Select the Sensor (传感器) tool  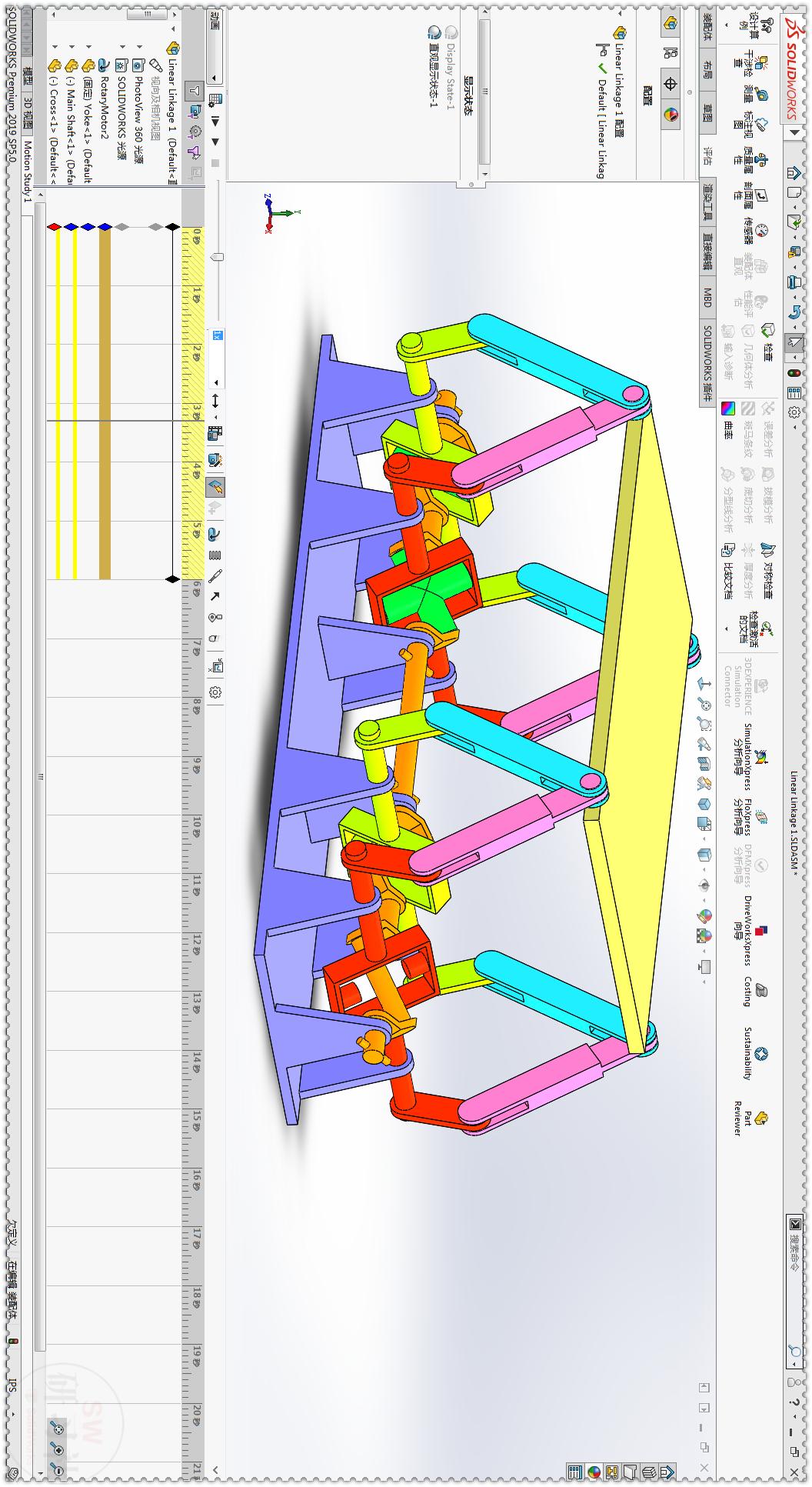(x=761, y=230)
